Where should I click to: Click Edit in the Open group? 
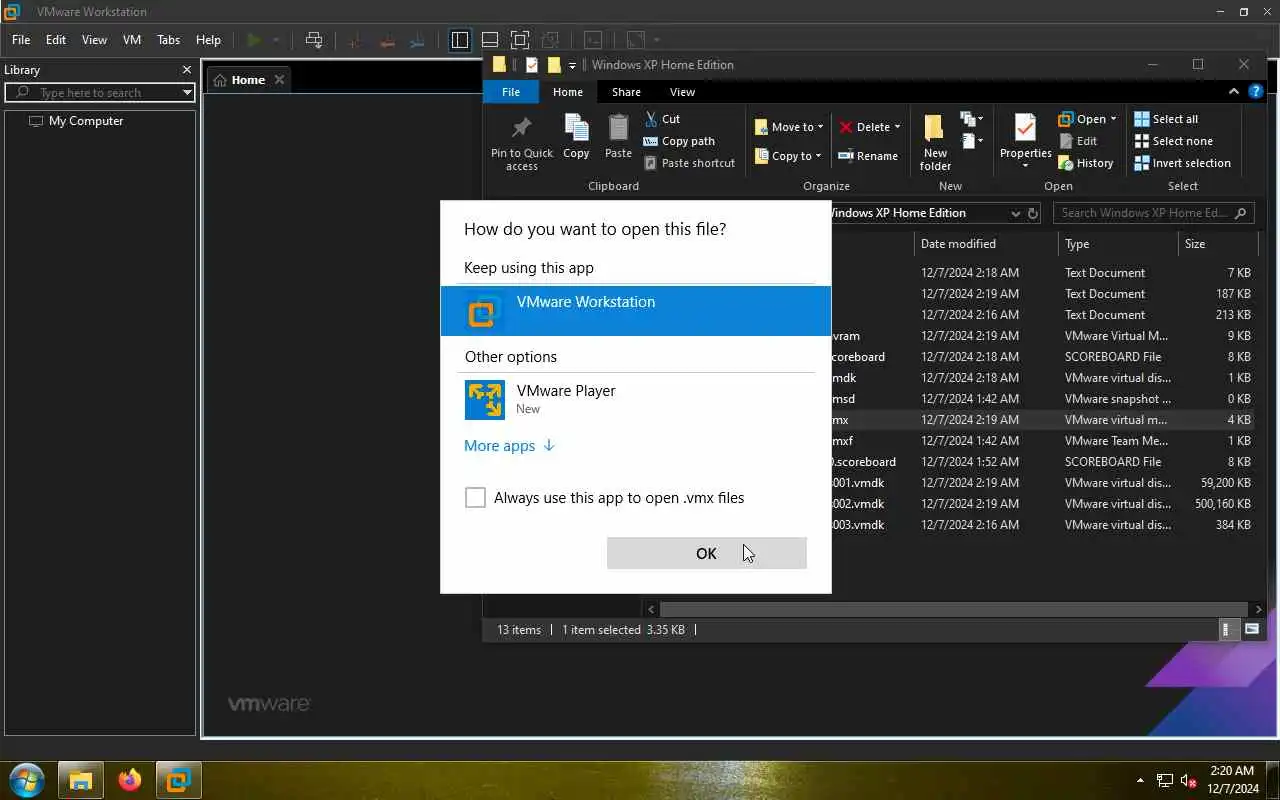click(1078, 141)
